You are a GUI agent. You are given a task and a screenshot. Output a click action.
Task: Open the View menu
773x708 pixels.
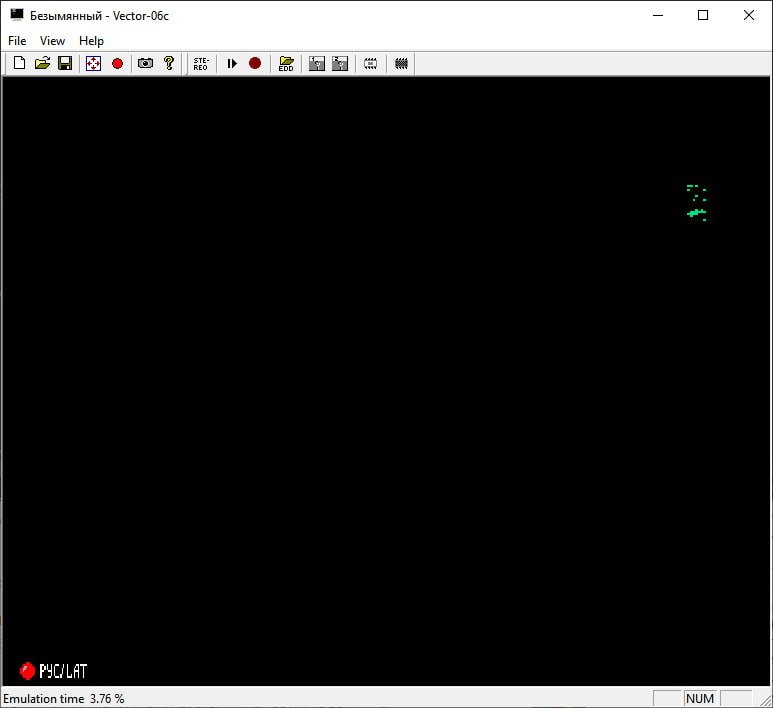point(52,41)
